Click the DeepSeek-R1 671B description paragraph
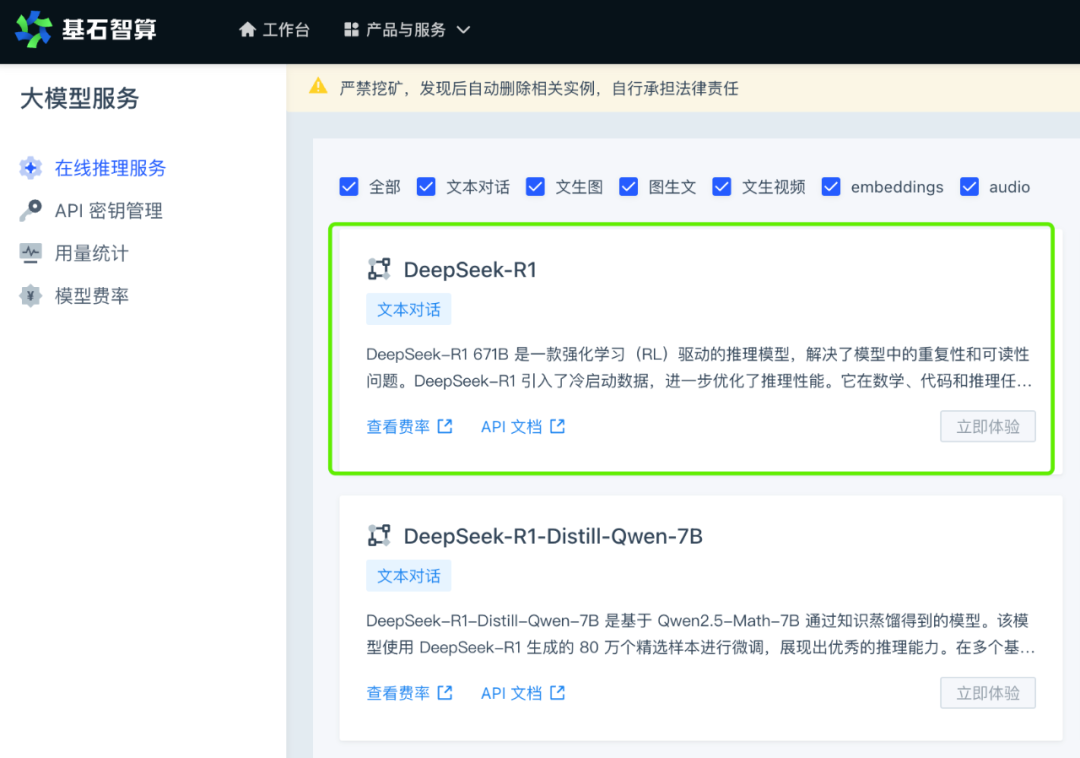Image resolution: width=1080 pixels, height=758 pixels. click(x=700, y=368)
